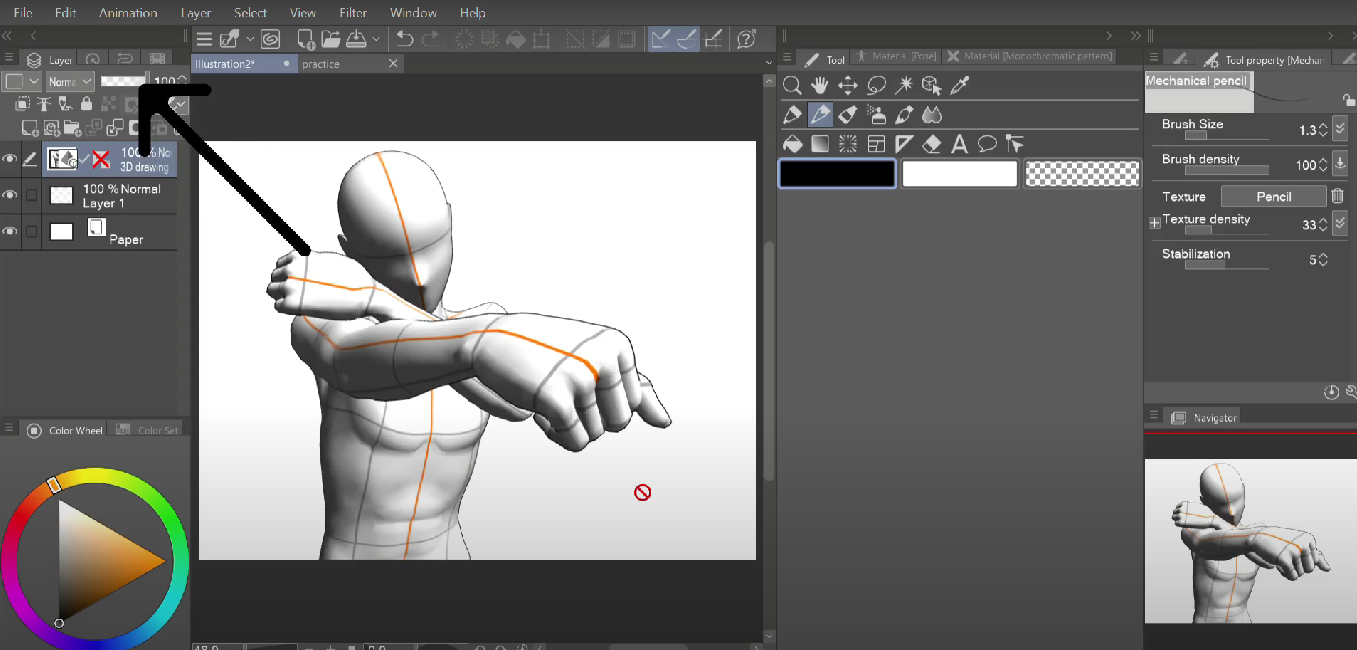Select the Fill bucket tool
The width and height of the screenshot is (1357, 650).
point(792,144)
